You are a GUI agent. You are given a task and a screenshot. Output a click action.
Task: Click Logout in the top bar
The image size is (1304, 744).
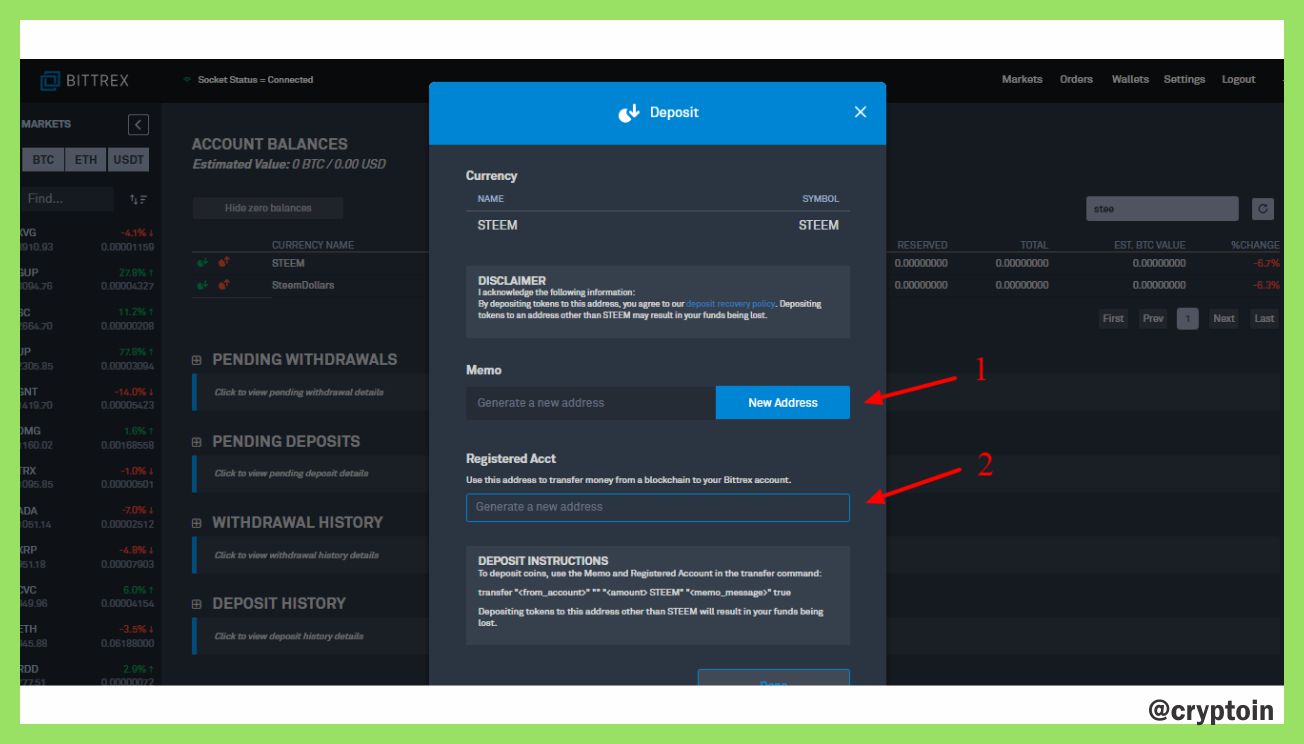pyautogui.click(x=1238, y=80)
